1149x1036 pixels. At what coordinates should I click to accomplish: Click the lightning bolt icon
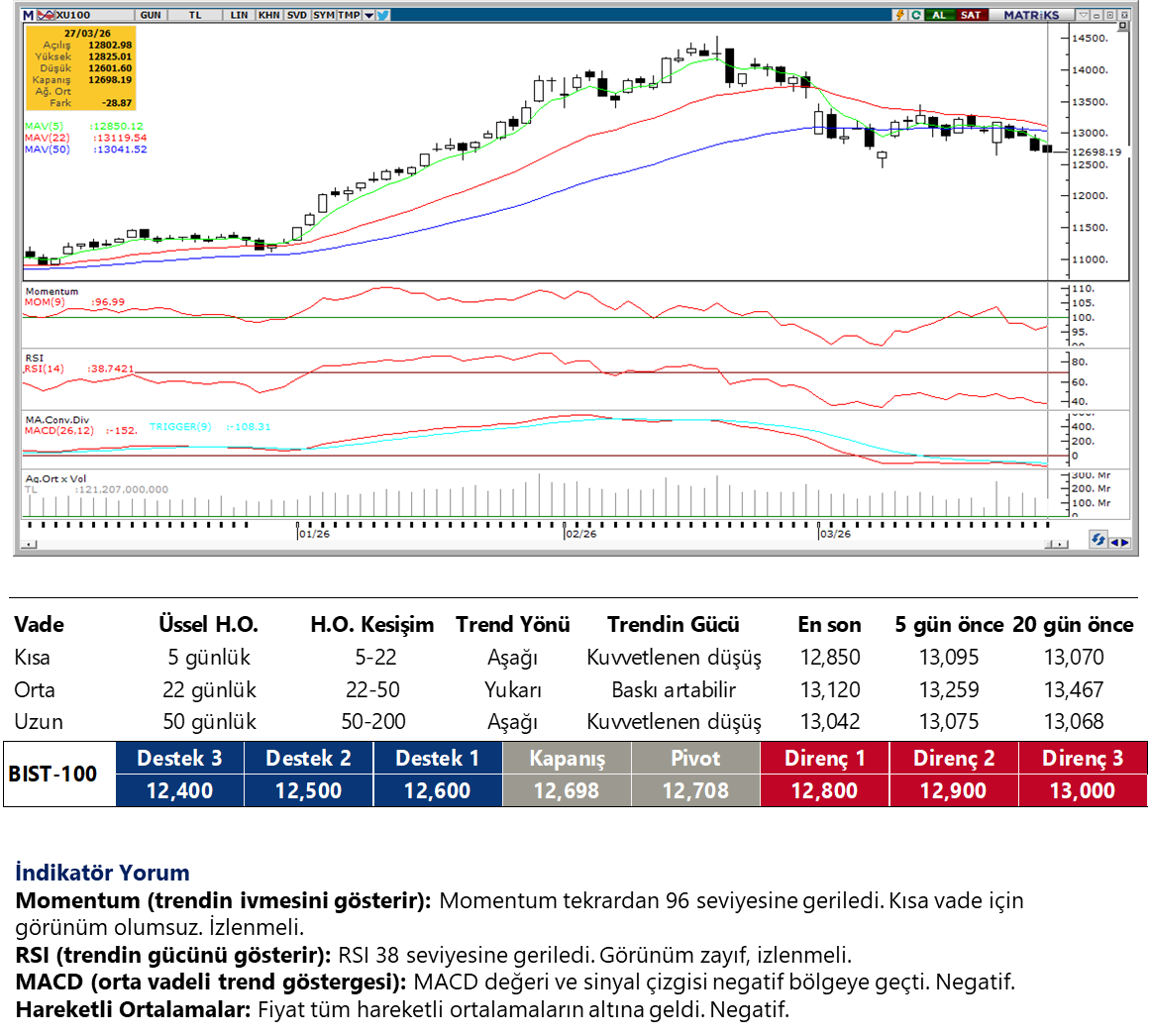click(899, 15)
